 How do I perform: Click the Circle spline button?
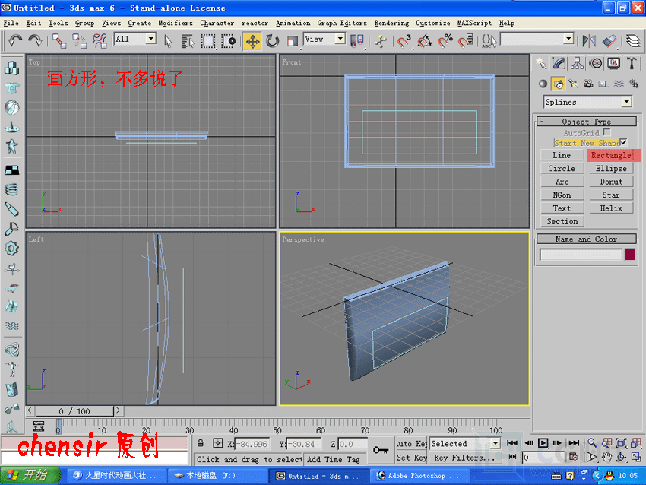(562, 169)
